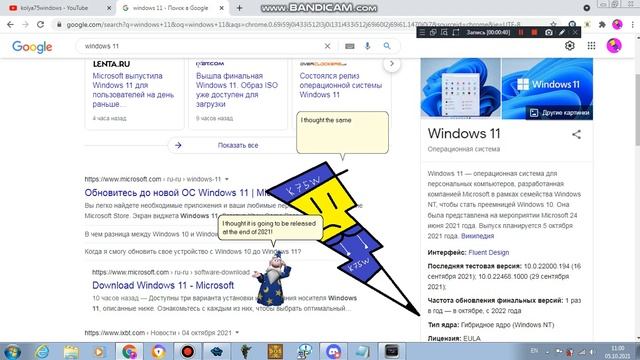The width and height of the screenshot is (640, 360).
Task: Open Overclockers Windows 11 release card
Action: pos(341,85)
